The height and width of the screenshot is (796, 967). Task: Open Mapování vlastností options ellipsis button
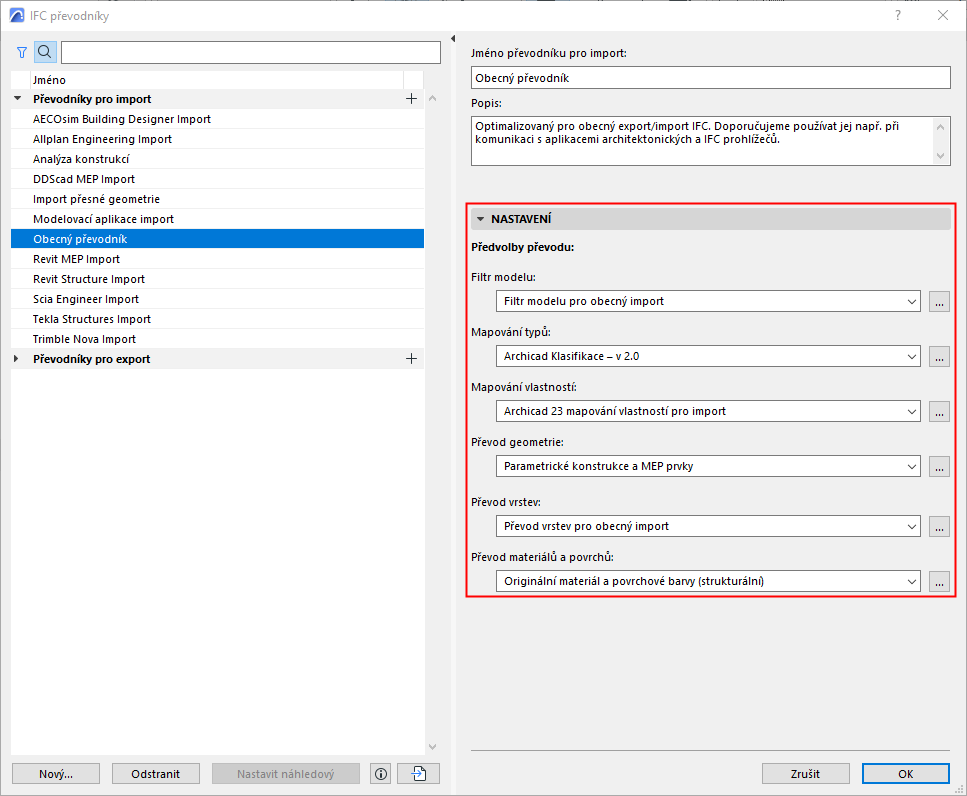pos(939,411)
